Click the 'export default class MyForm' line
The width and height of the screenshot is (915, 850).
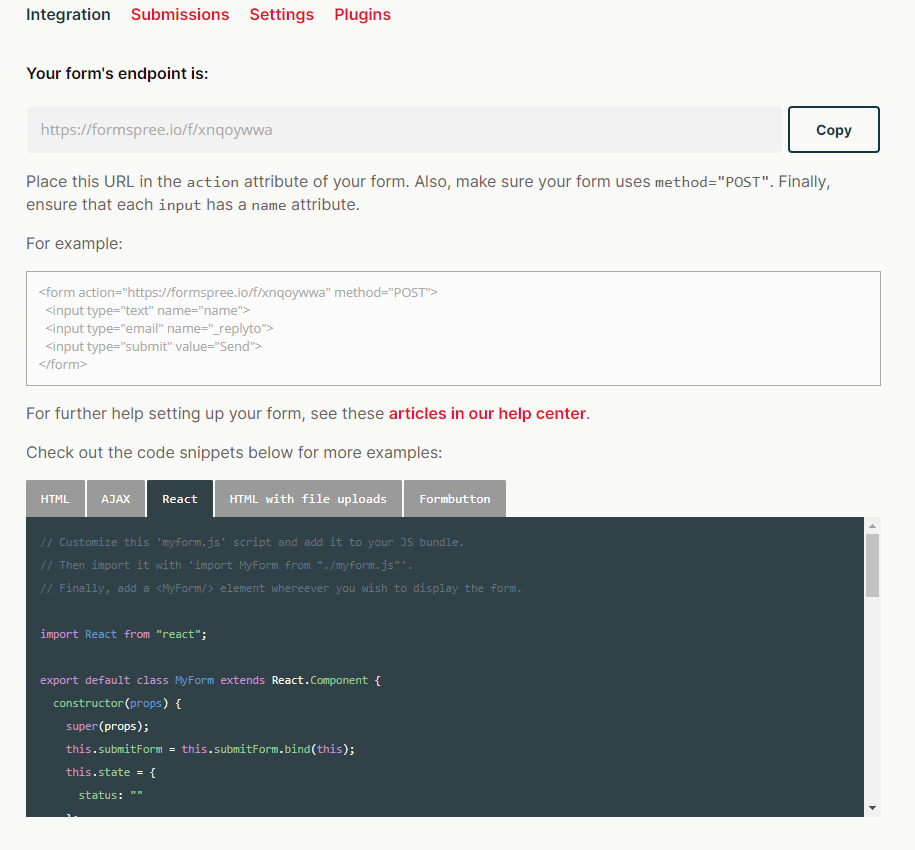pyautogui.click(x=210, y=680)
